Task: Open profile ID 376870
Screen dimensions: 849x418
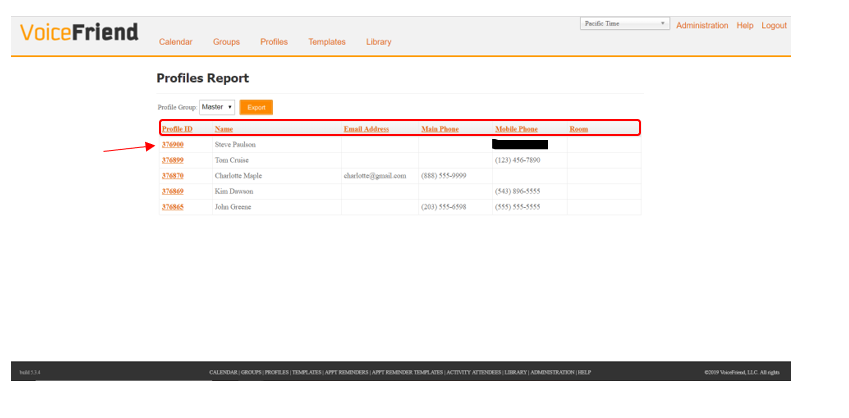Action: tap(173, 176)
